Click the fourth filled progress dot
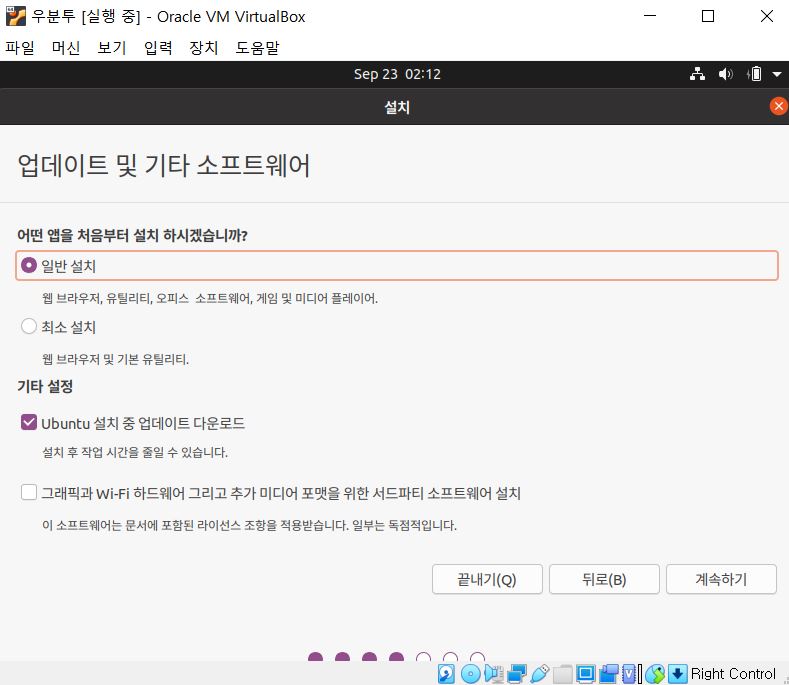 click(397, 657)
